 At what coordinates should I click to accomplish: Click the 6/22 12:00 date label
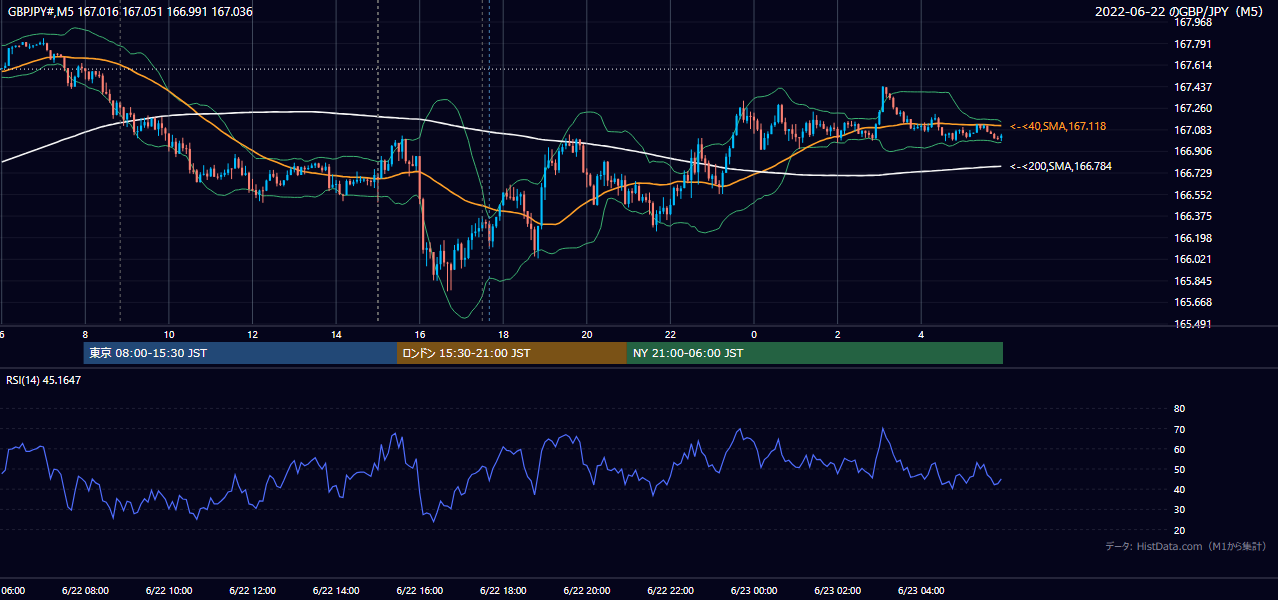tap(252, 591)
